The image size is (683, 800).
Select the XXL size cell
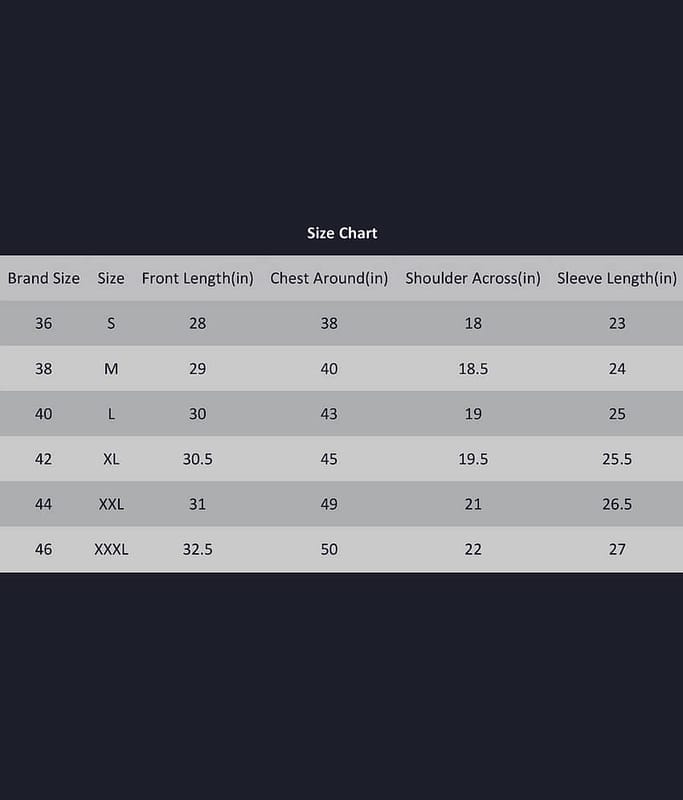click(111, 504)
